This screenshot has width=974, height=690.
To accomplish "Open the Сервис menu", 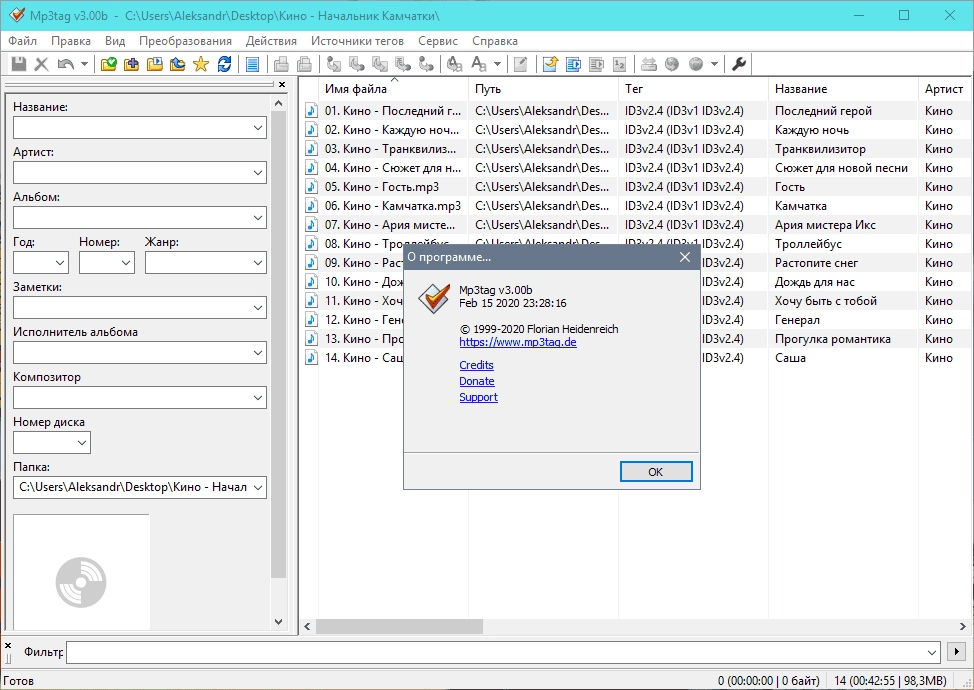I will click(438, 41).
